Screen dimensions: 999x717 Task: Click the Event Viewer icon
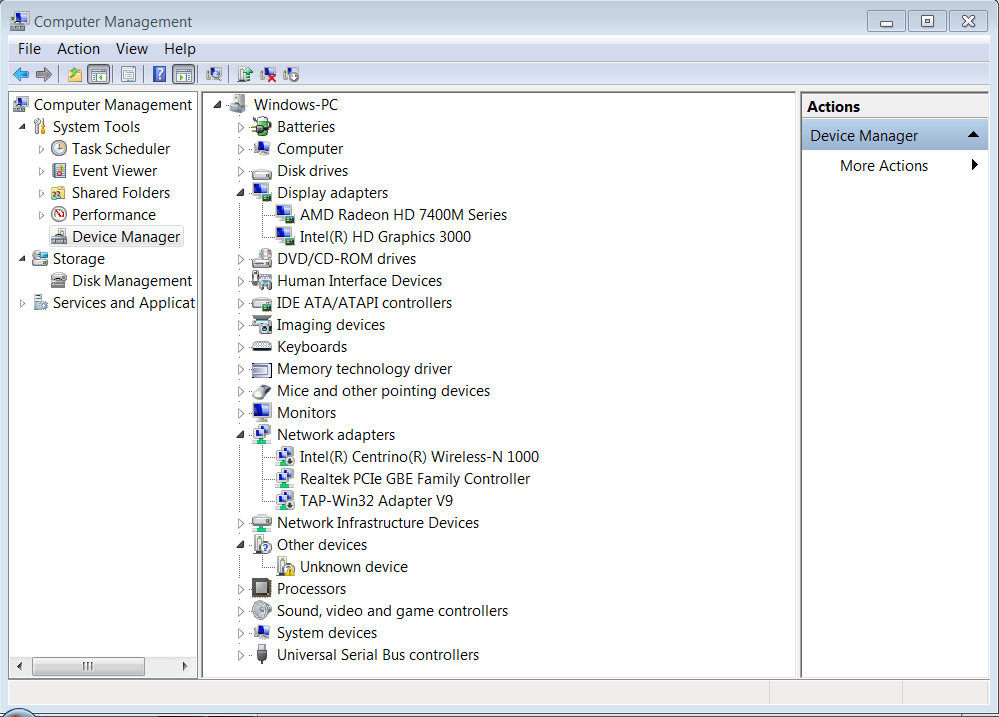[59, 171]
